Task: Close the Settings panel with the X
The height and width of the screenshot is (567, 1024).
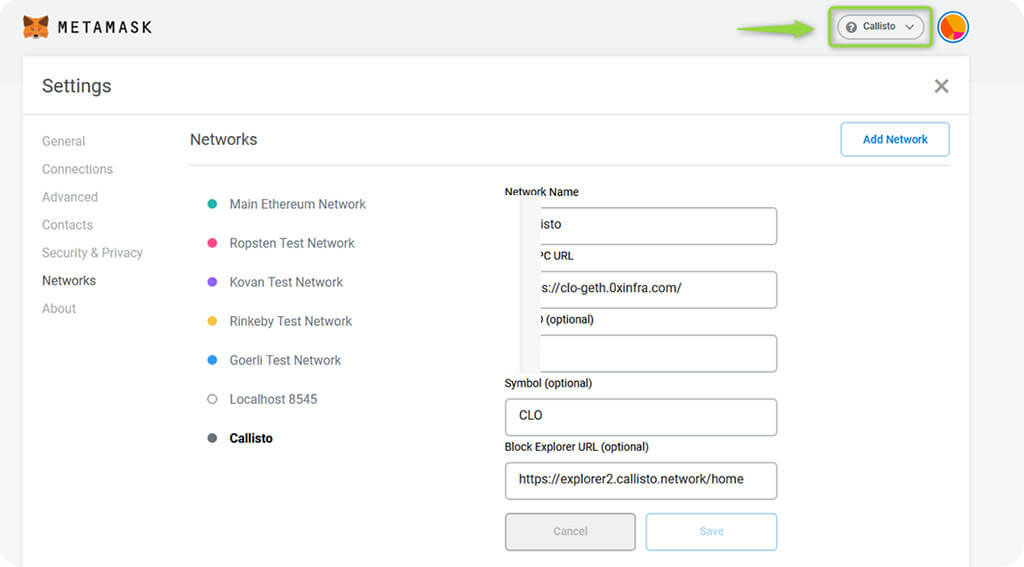Action: pos(941,86)
